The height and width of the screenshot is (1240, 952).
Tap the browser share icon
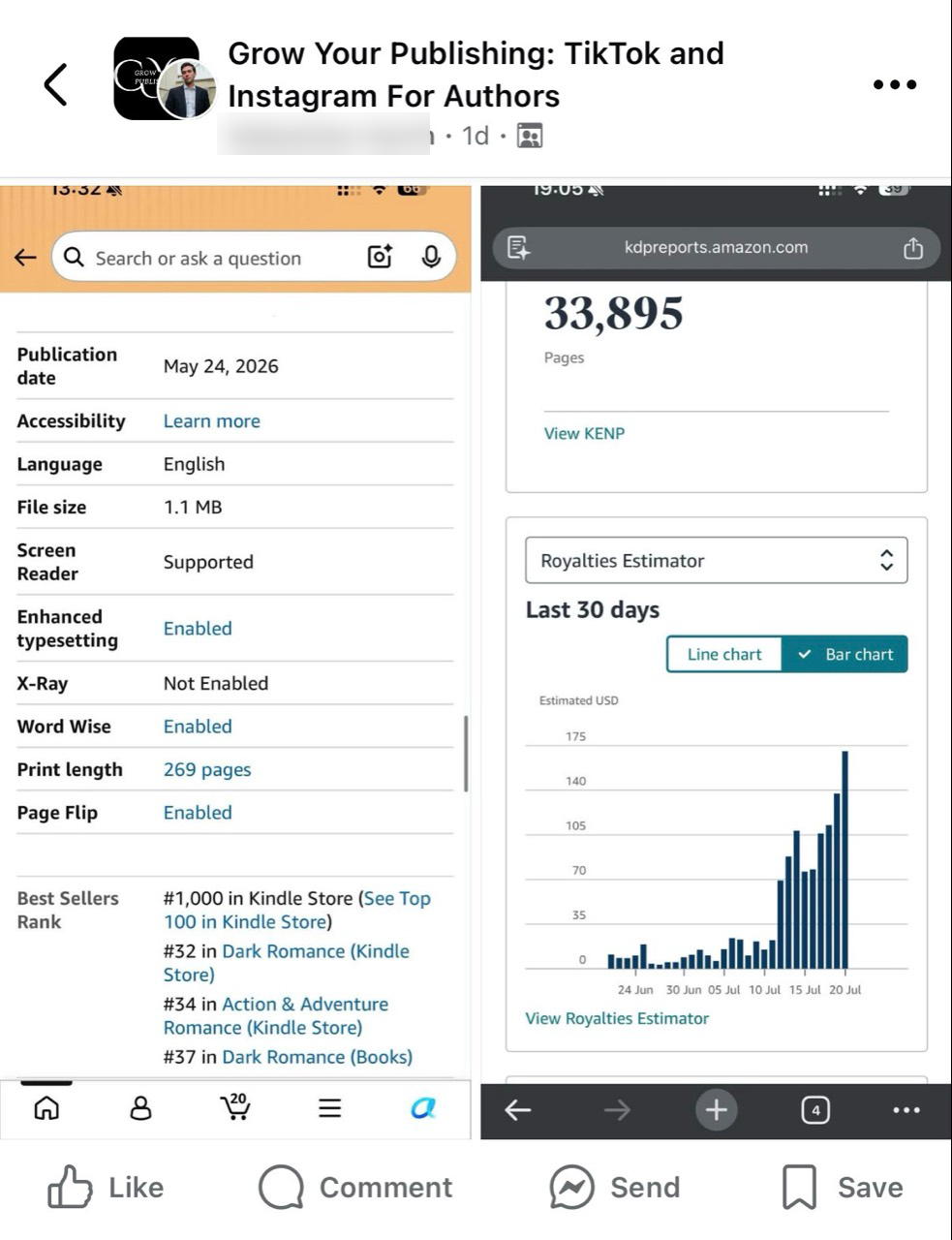point(913,248)
